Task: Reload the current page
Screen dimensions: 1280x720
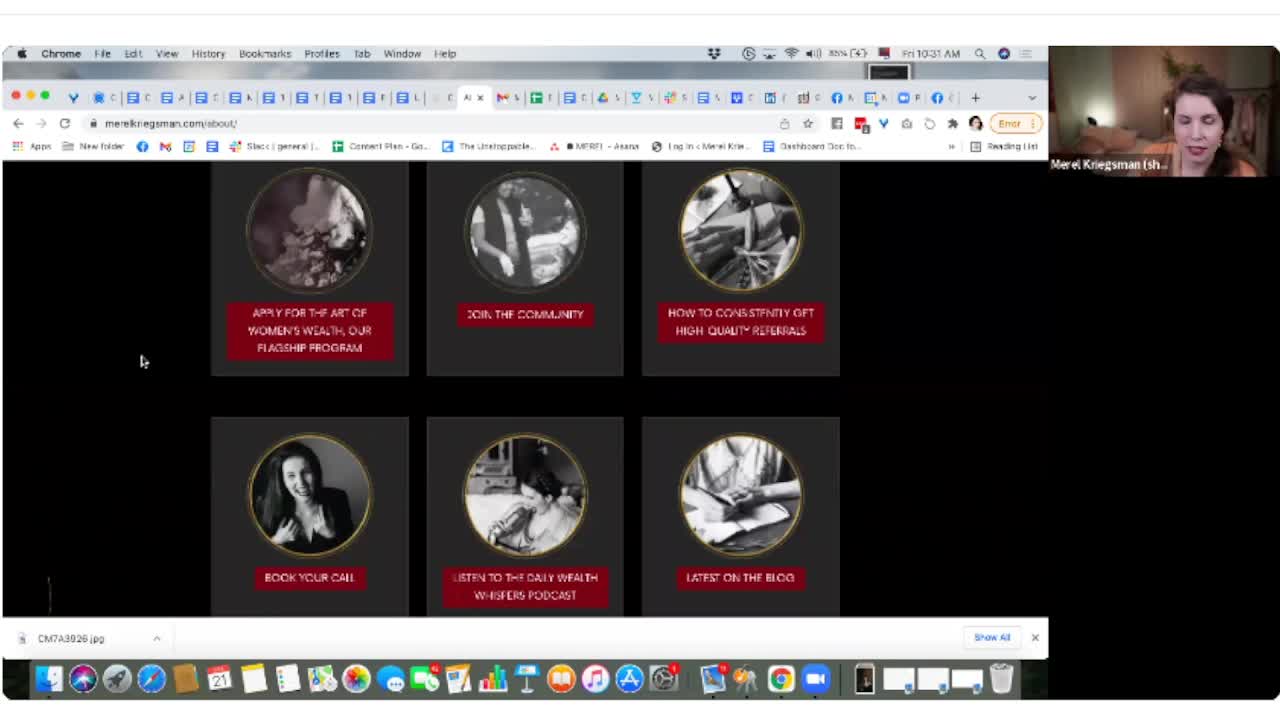Action: tap(65, 123)
